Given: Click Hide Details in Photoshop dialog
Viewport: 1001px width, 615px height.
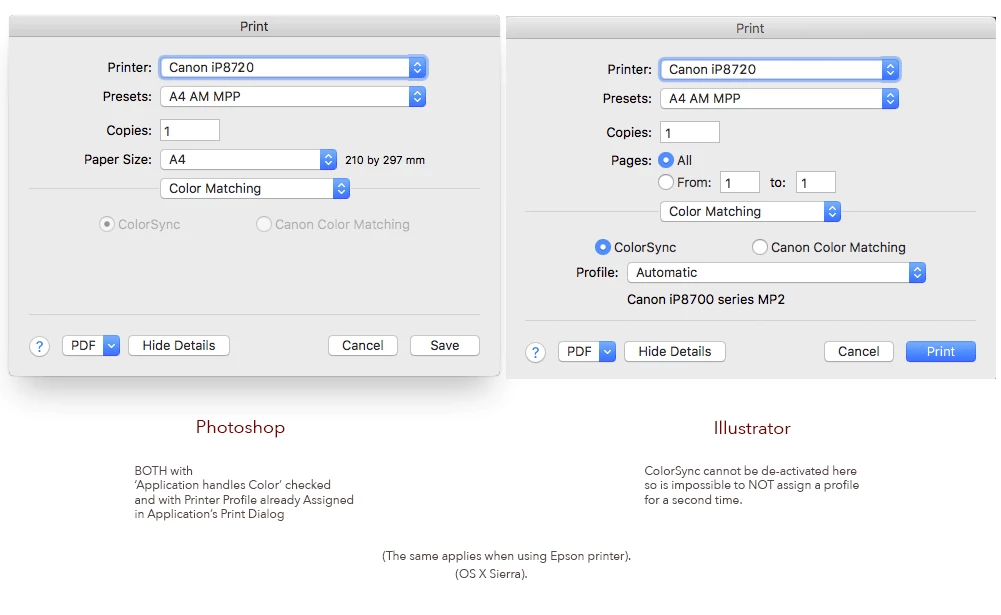Looking at the screenshot, I should click(x=179, y=345).
